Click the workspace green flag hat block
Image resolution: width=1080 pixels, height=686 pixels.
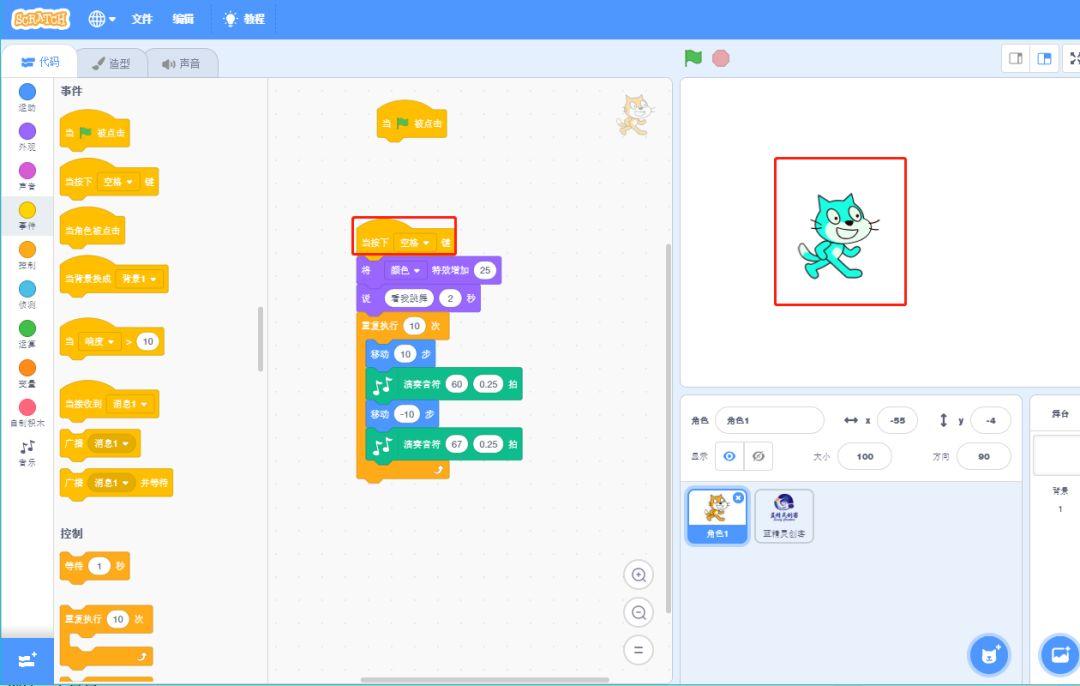point(412,122)
